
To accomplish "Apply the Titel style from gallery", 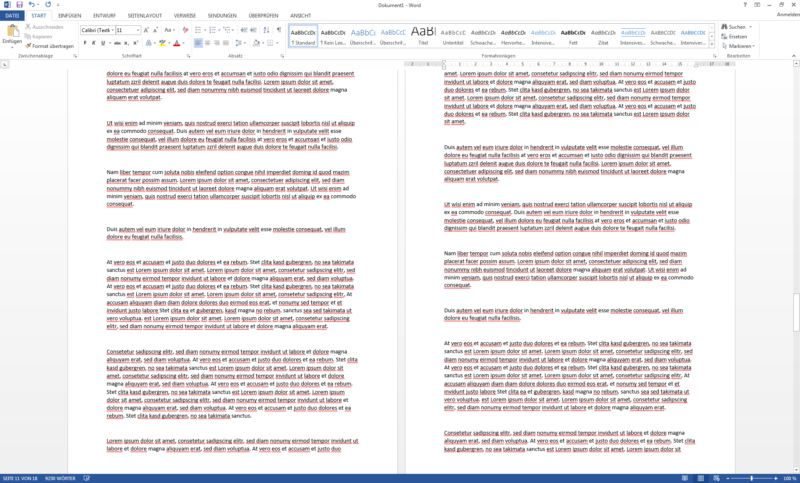I will pos(423,35).
